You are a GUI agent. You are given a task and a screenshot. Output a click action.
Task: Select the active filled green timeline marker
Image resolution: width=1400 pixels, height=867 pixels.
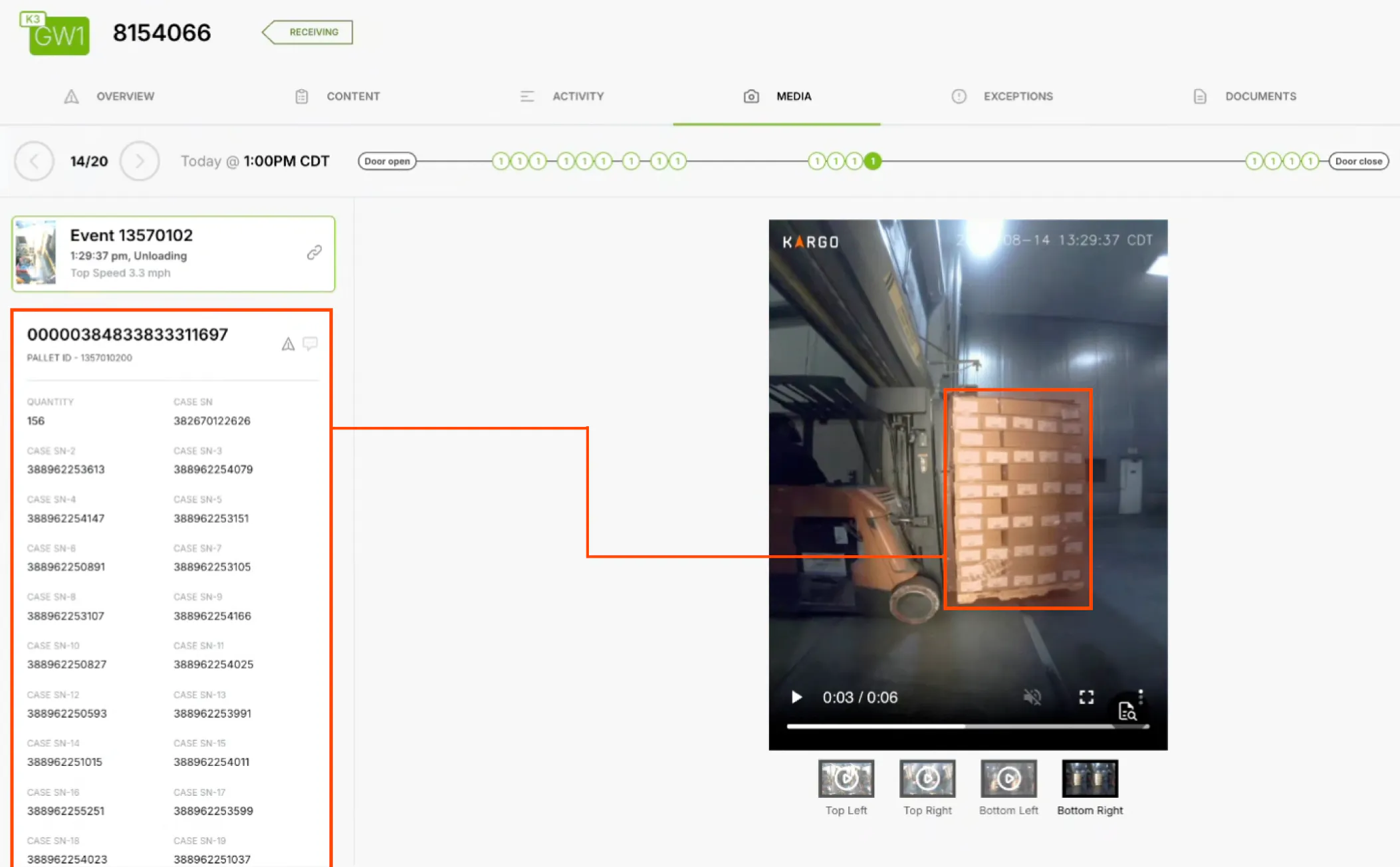click(873, 161)
